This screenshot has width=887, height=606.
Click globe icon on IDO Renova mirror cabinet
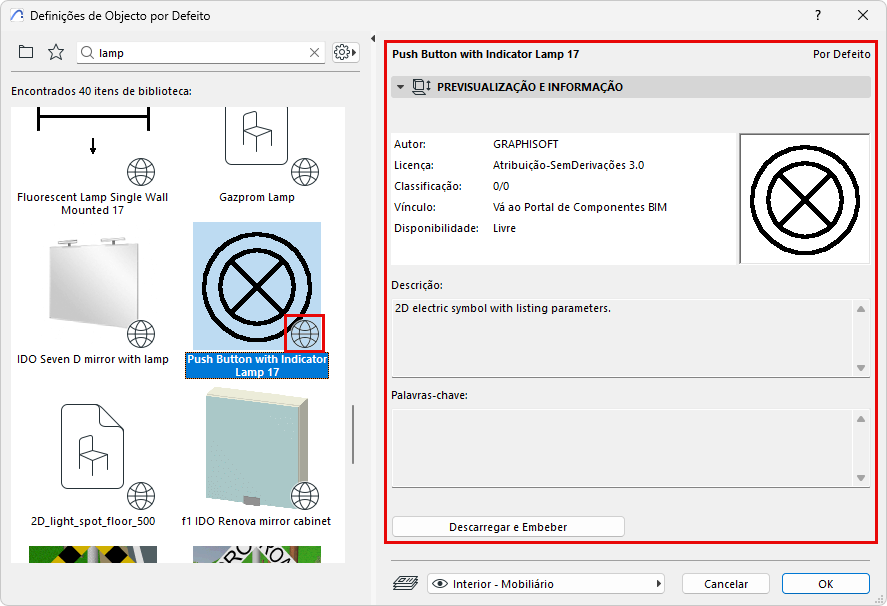(305, 496)
